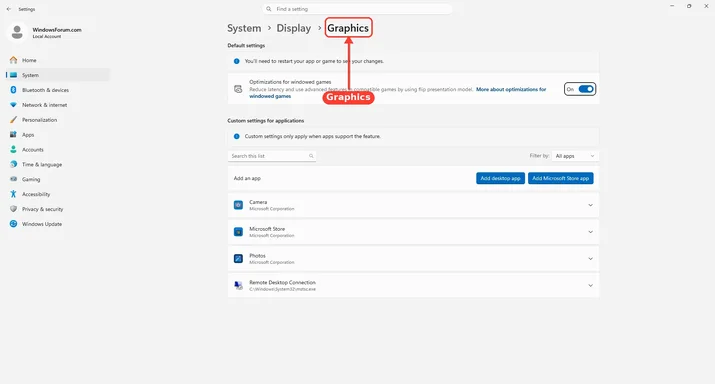Image resolution: width=715 pixels, height=384 pixels.
Task: Click the Accounts person icon
Action: [13, 150]
